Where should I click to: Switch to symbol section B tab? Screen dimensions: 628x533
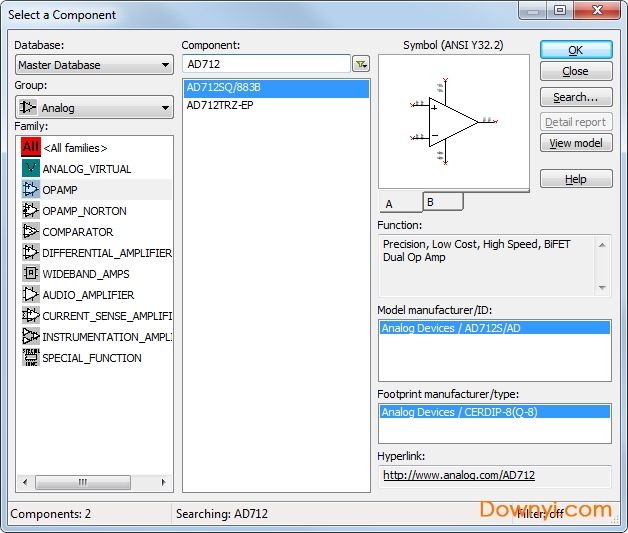coord(442,201)
